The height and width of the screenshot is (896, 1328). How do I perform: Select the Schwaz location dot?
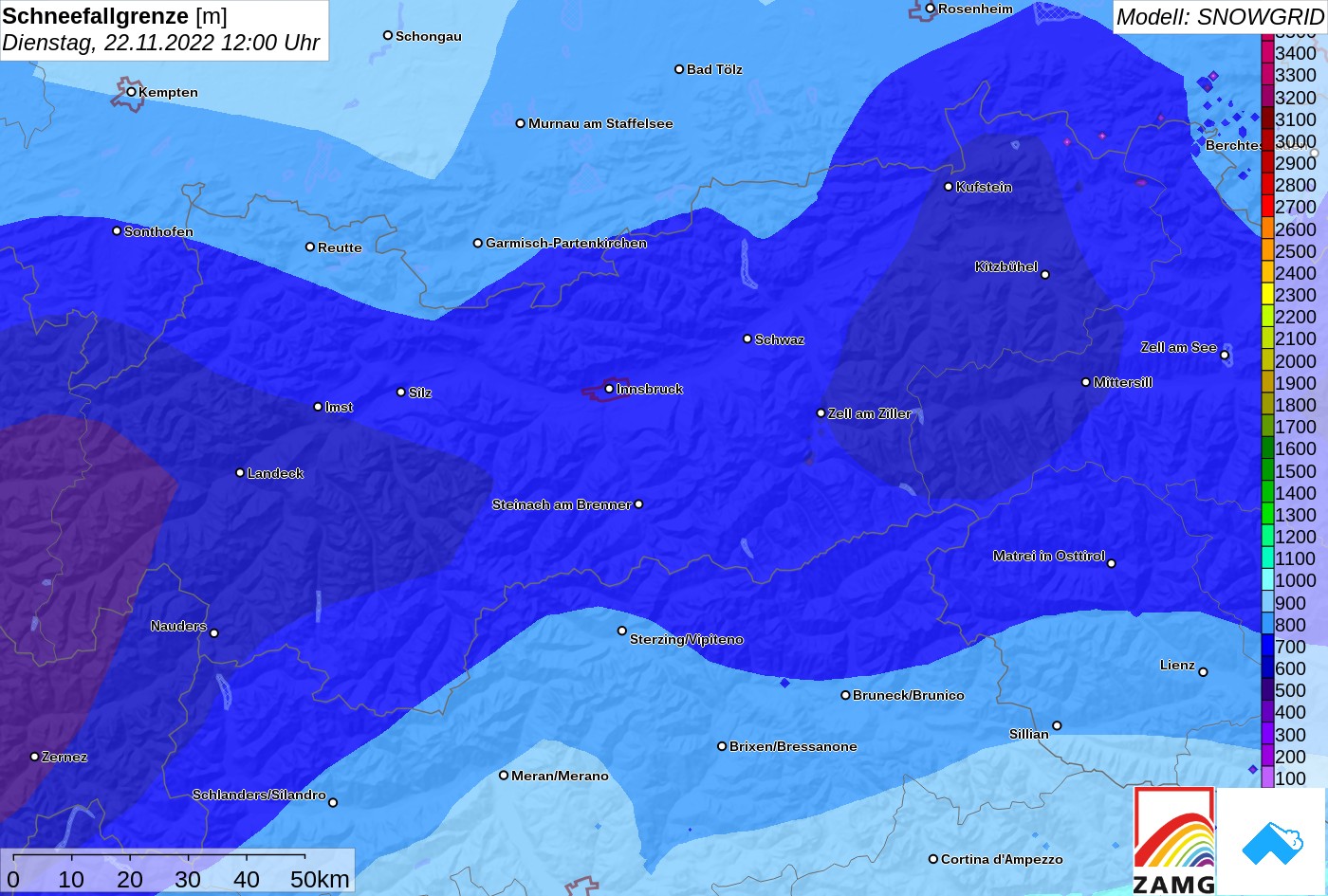(x=747, y=338)
